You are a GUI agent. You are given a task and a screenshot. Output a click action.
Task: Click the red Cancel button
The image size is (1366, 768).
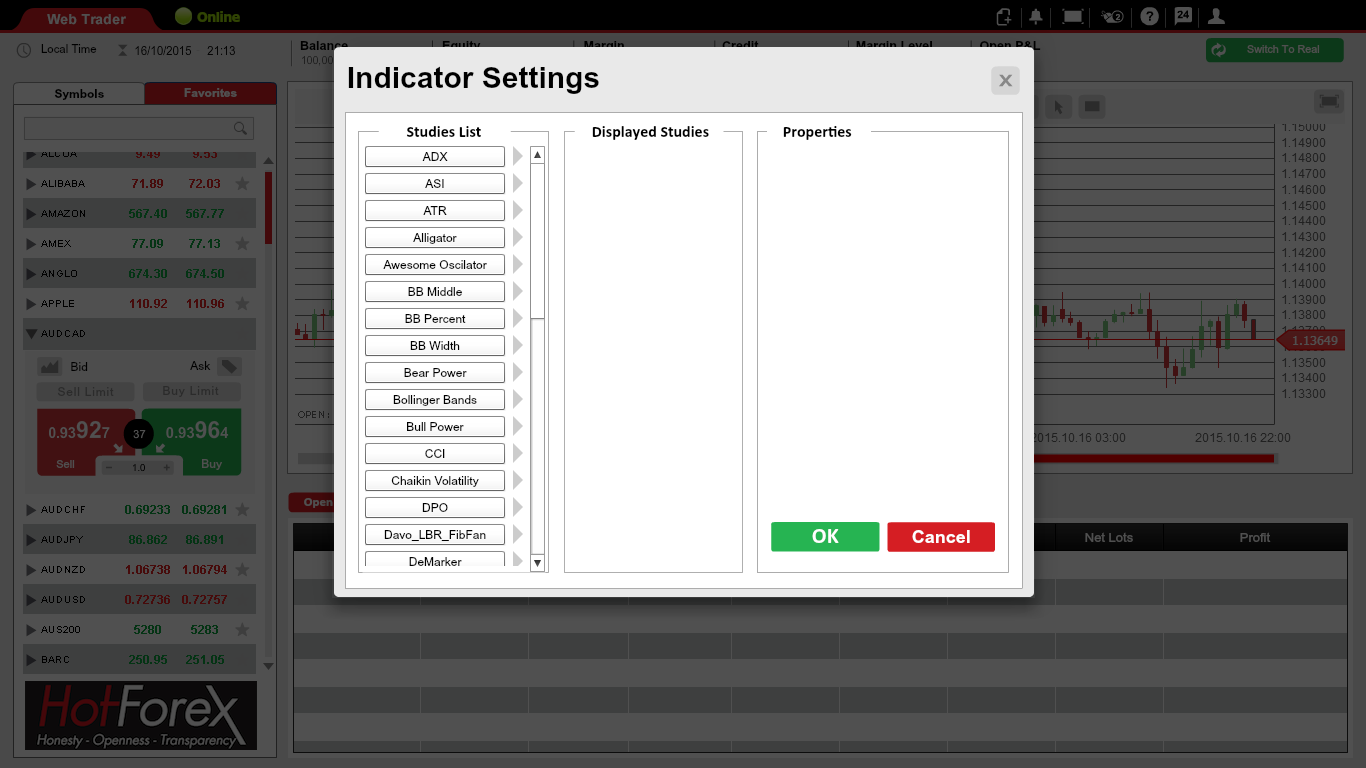tap(941, 537)
